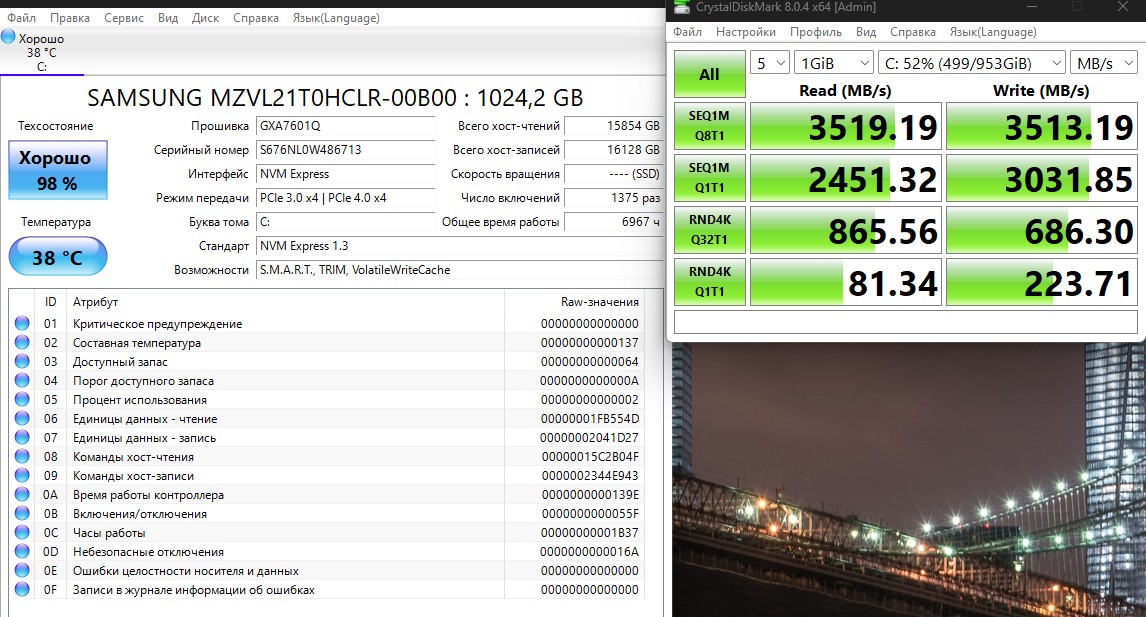Click the status orb for attribute 01
1146x617 pixels.
(22, 323)
